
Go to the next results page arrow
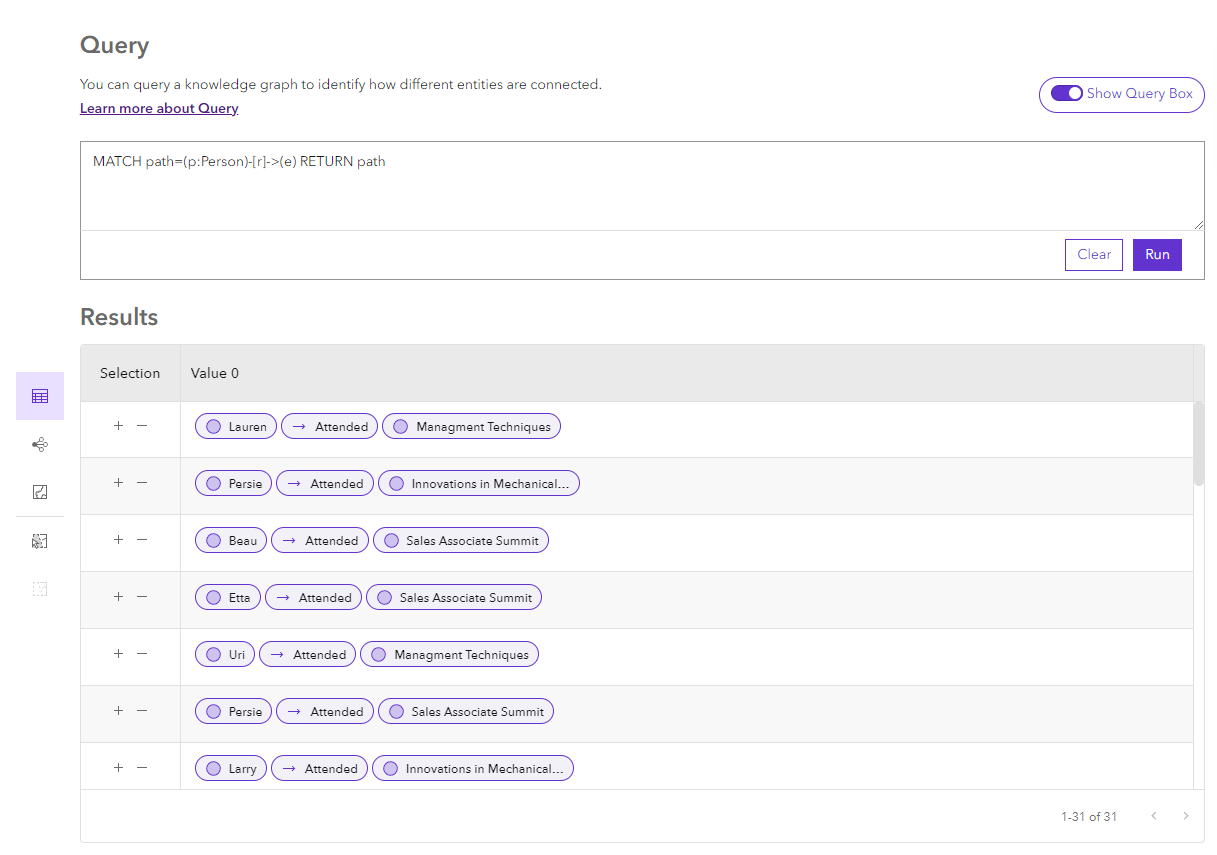coord(1186,816)
